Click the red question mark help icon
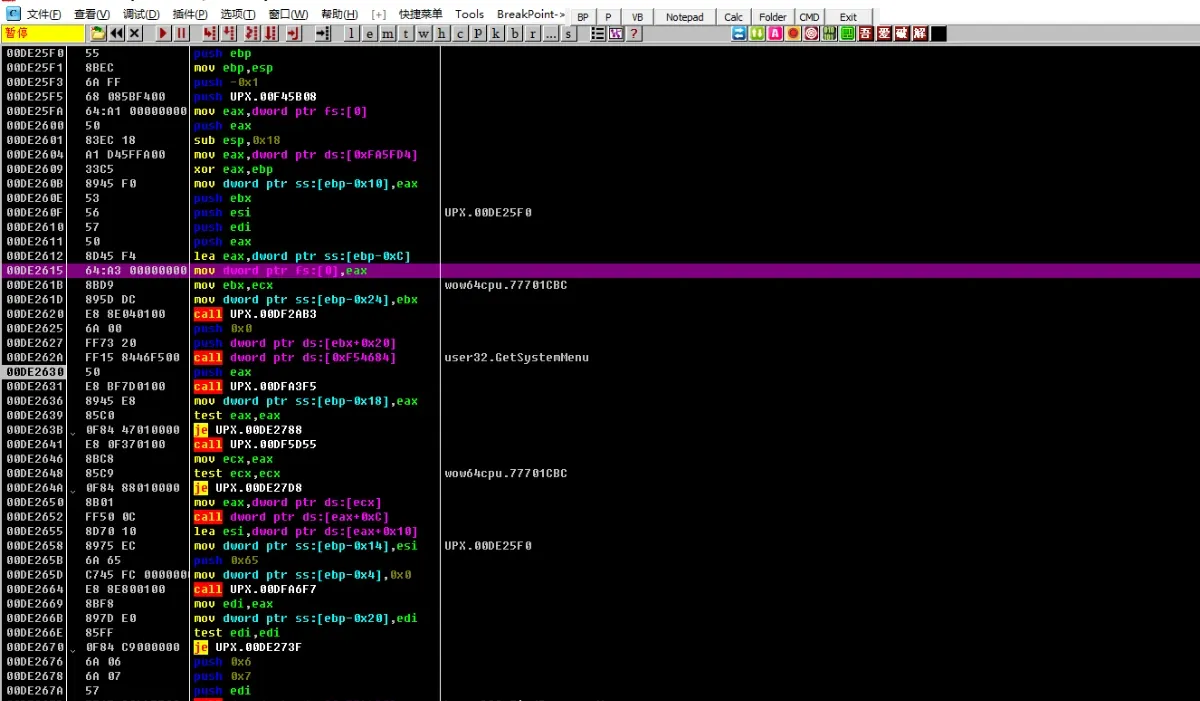Viewport: 1200px width, 701px height. [x=634, y=34]
